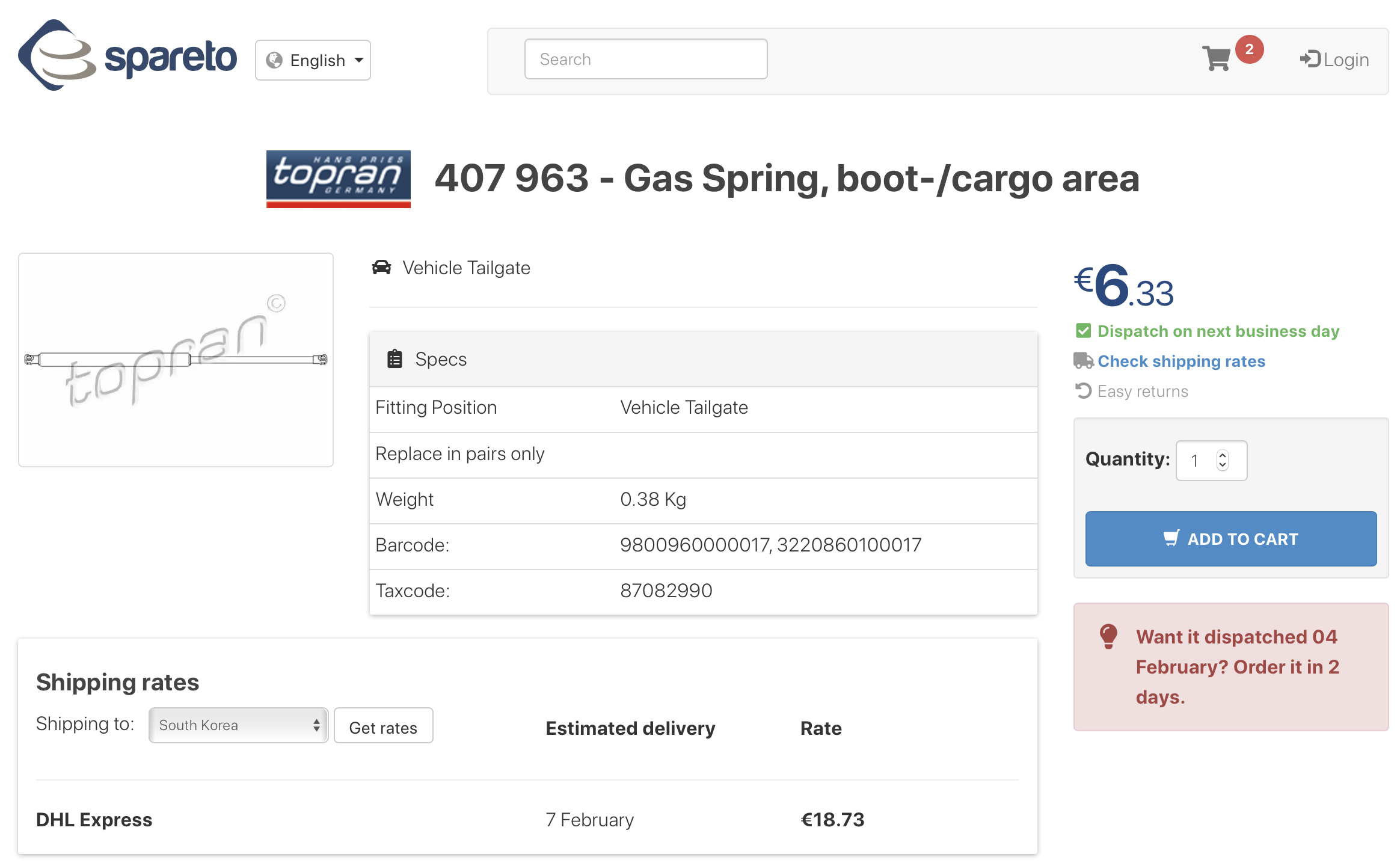The image size is (1400, 866).
Task: Open Check shipping rates link
Action: pos(1181,361)
